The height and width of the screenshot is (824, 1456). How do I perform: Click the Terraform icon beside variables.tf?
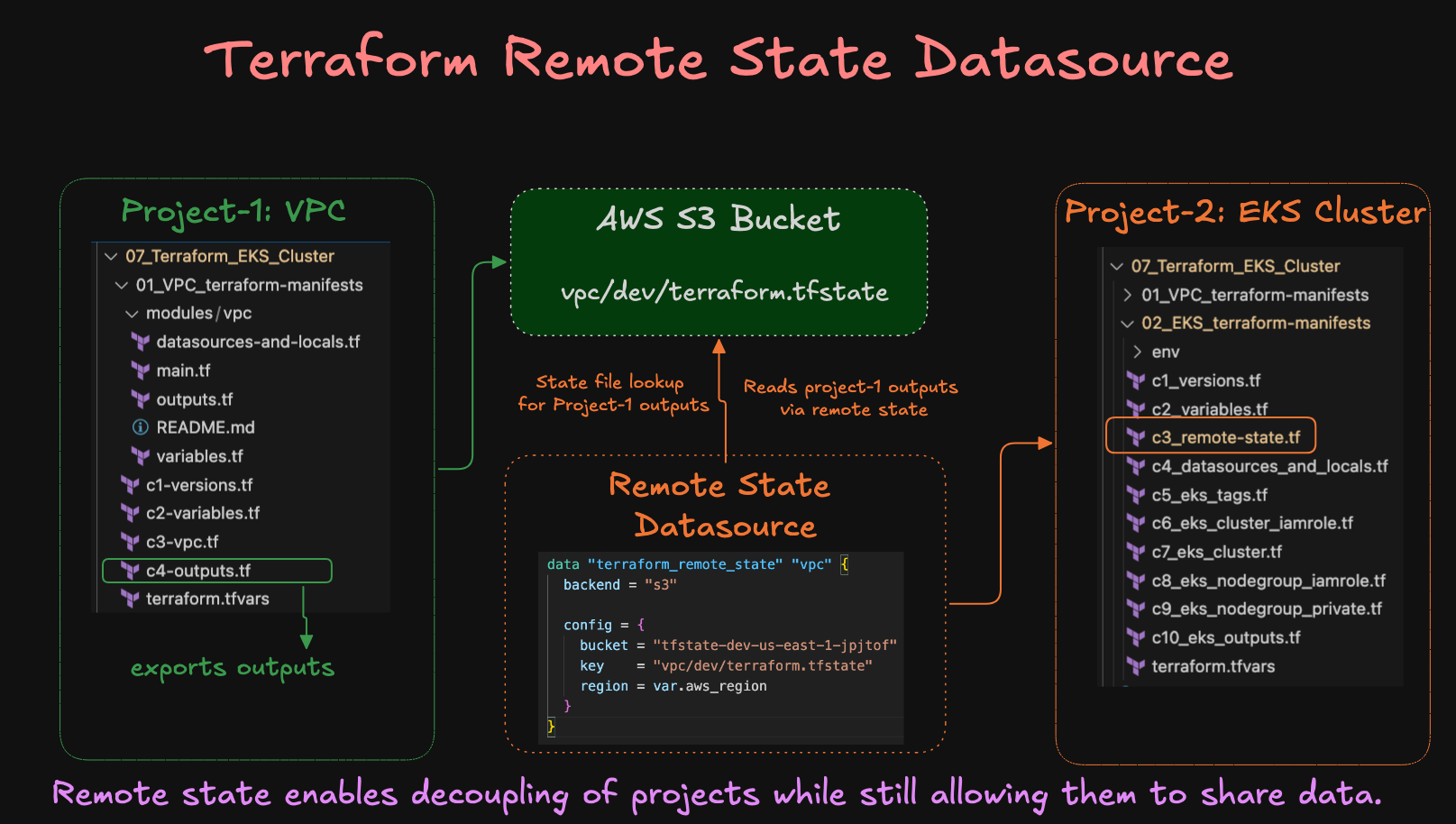pos(141,456)
